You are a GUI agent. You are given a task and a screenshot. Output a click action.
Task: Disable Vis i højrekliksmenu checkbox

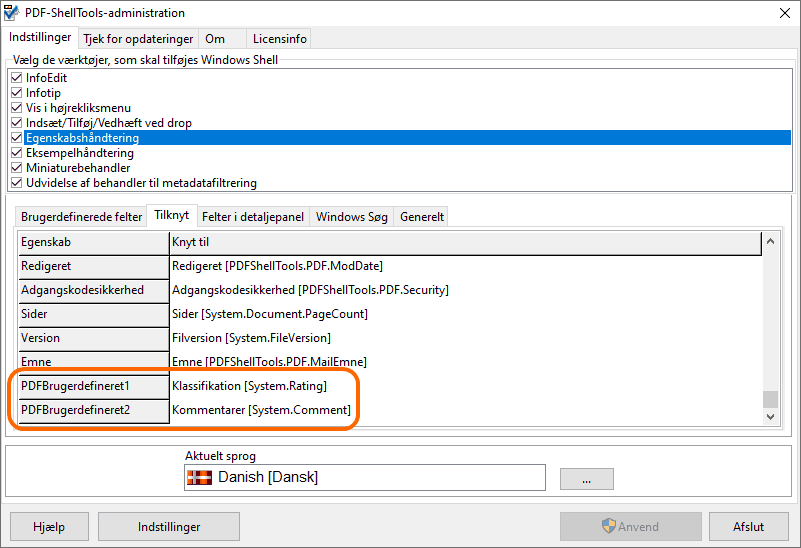point(16,108)
